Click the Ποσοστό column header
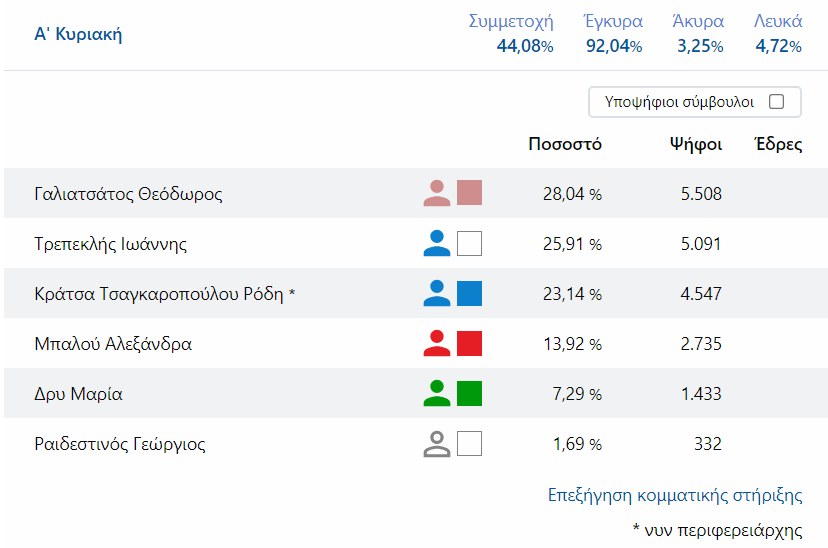This screenshot has width=828, height=548. tap(565, 144)
